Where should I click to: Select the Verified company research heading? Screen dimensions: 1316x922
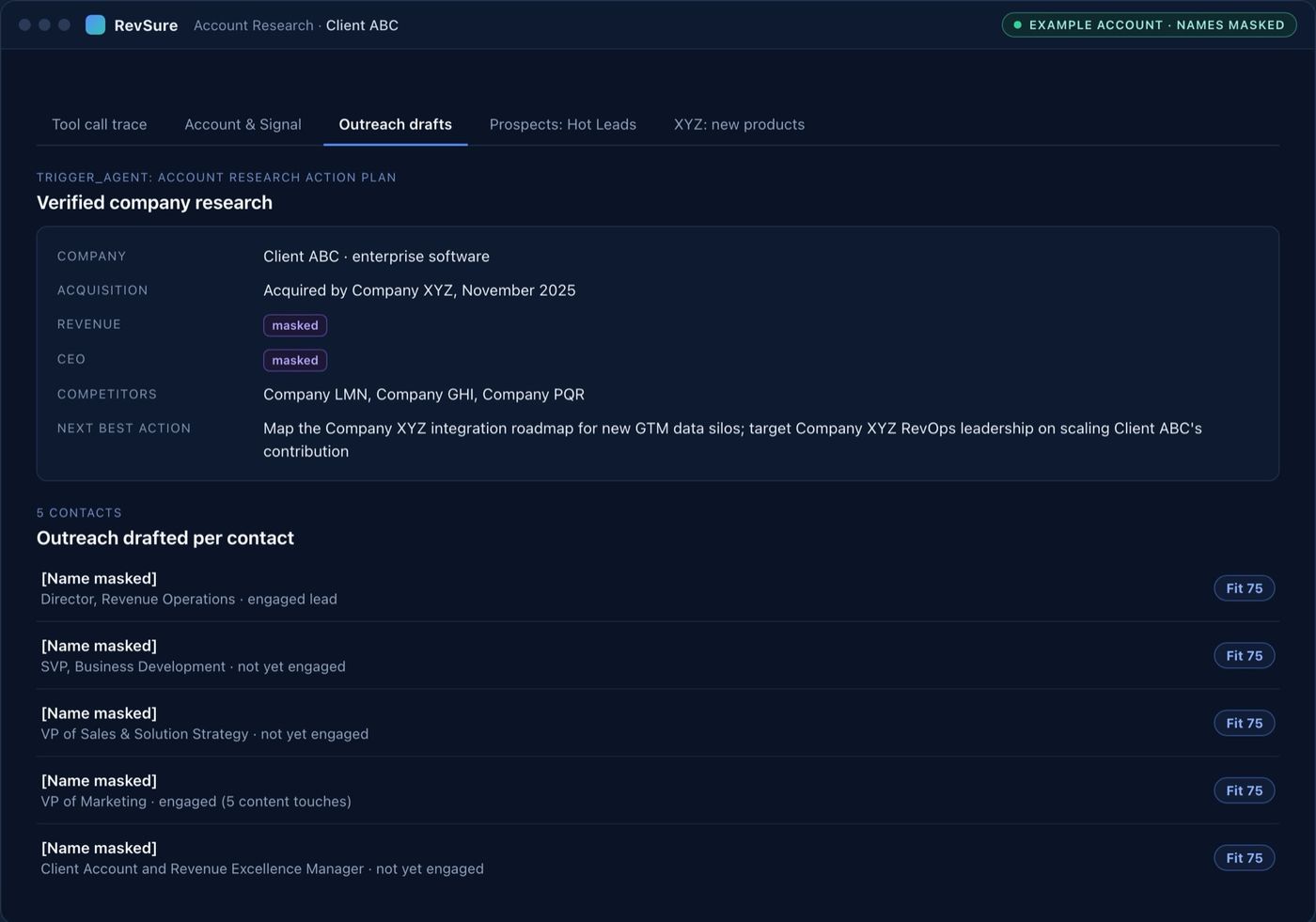(154, 202)
